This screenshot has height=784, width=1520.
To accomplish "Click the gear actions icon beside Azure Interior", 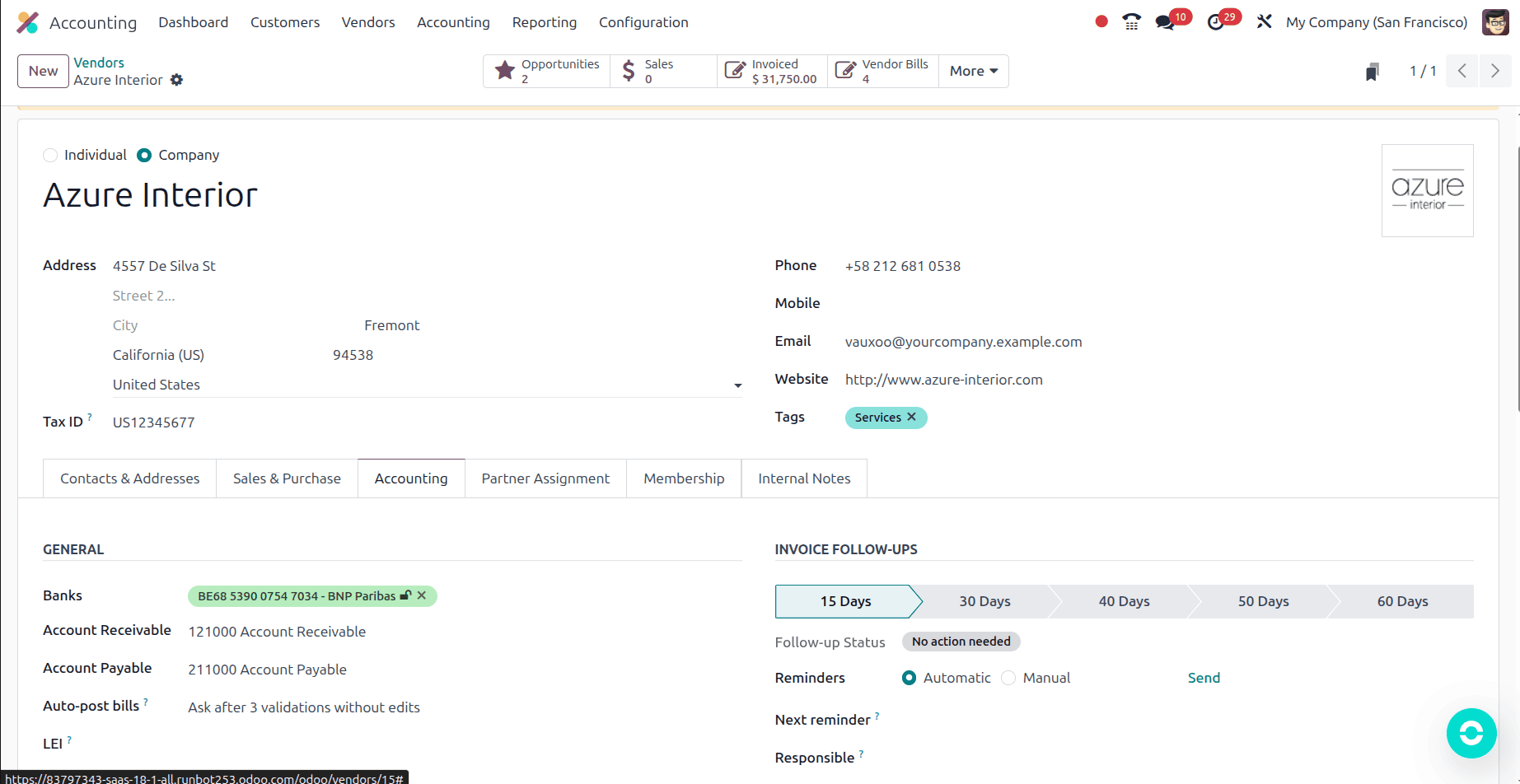I will 176,80.
